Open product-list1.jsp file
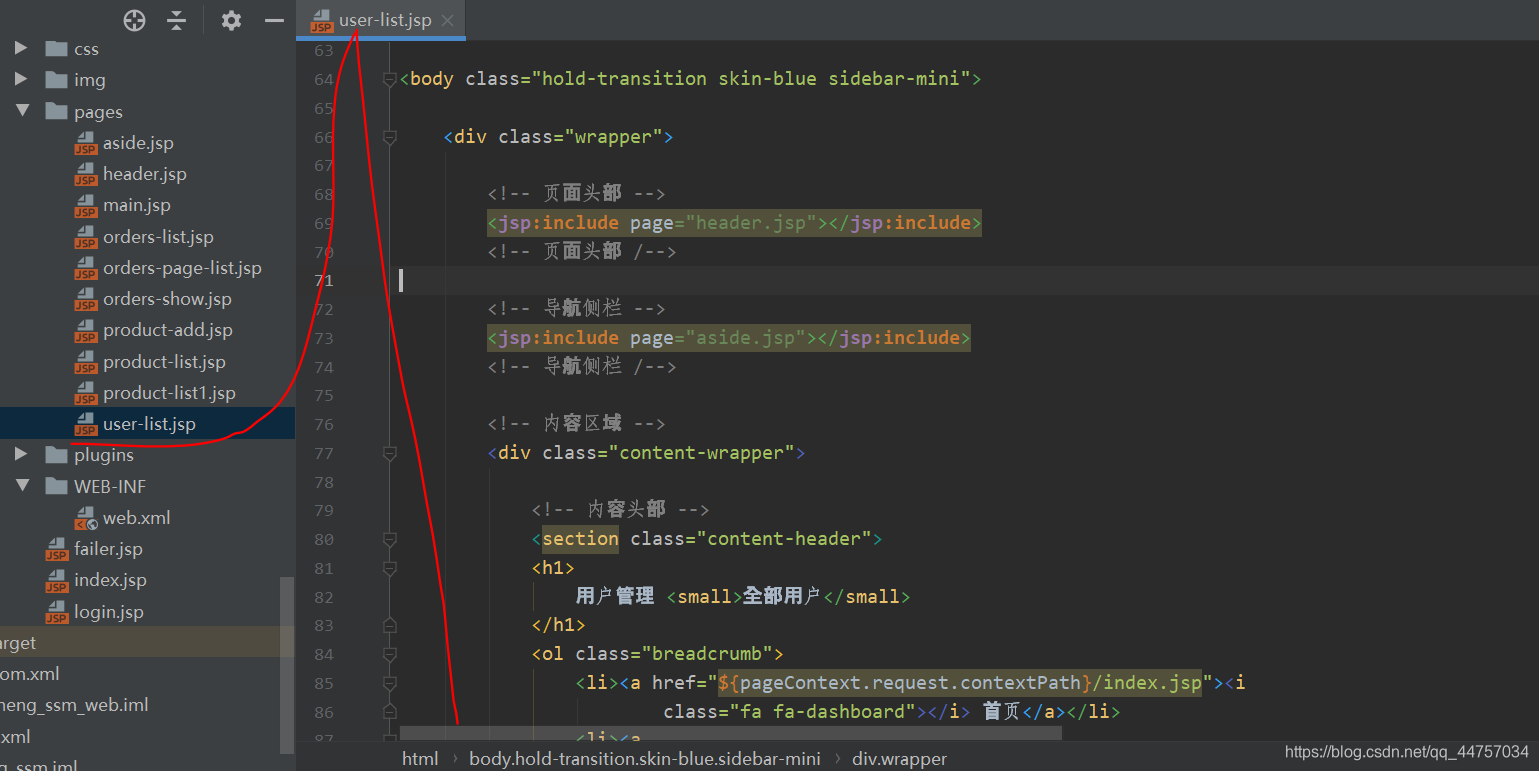Image resolution: width=1539 pixels, height=771 pixels. [169, 393]
